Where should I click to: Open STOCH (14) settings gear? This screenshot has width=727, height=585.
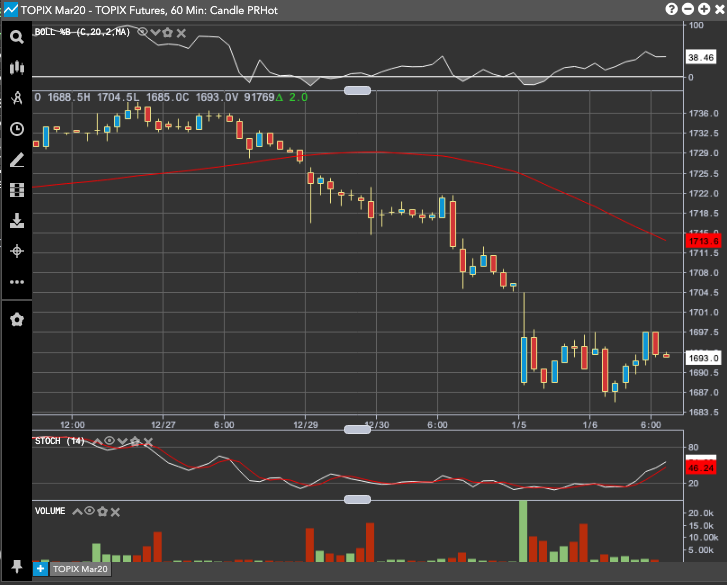coord(135,441)
